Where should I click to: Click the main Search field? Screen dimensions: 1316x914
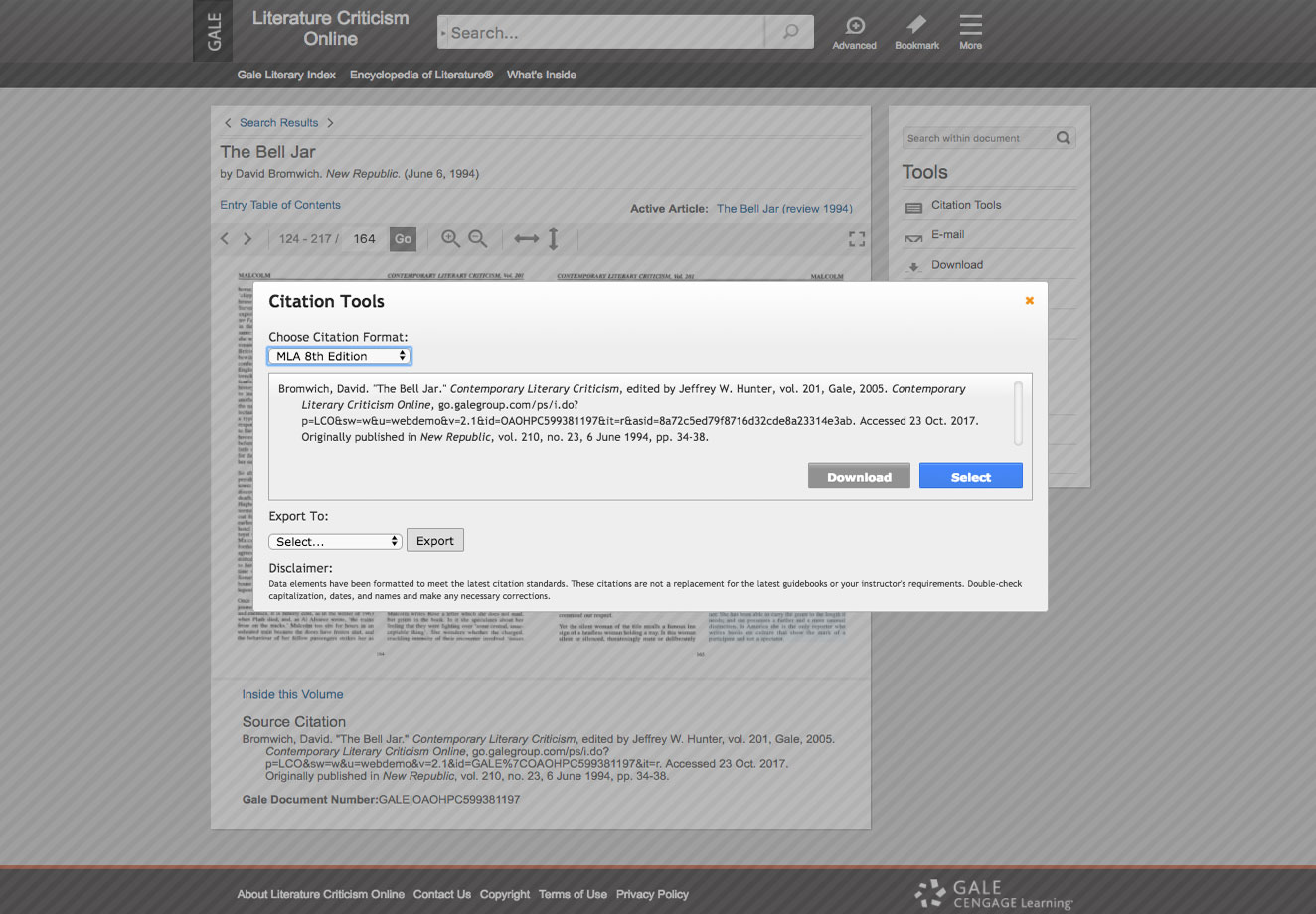(601, 32)
